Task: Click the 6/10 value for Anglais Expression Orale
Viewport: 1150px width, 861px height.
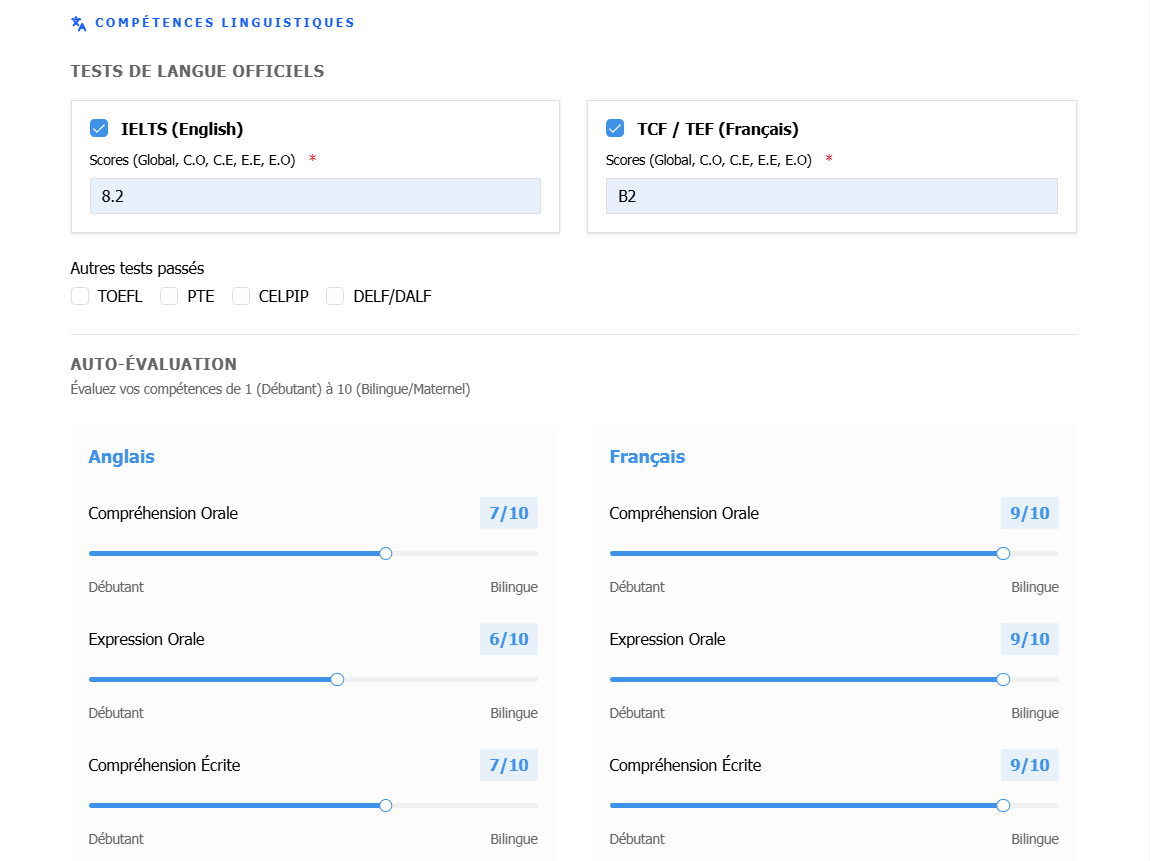Action: click(x=509, y=640)
